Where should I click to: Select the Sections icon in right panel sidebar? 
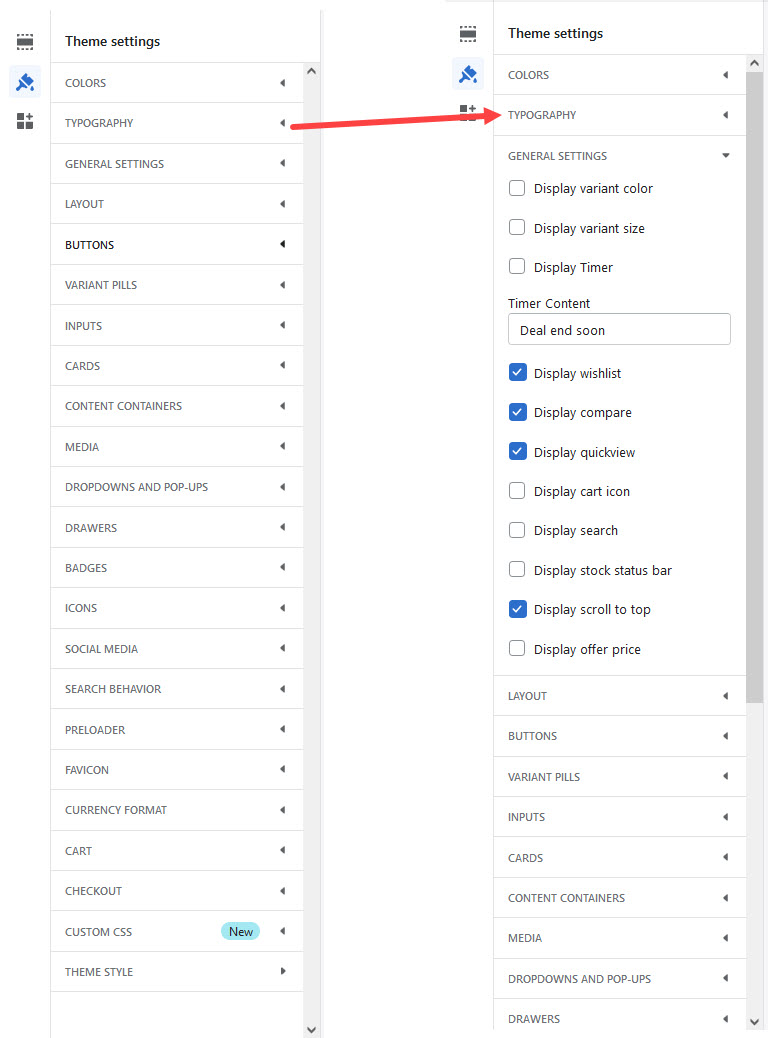[x=467, y=33]
